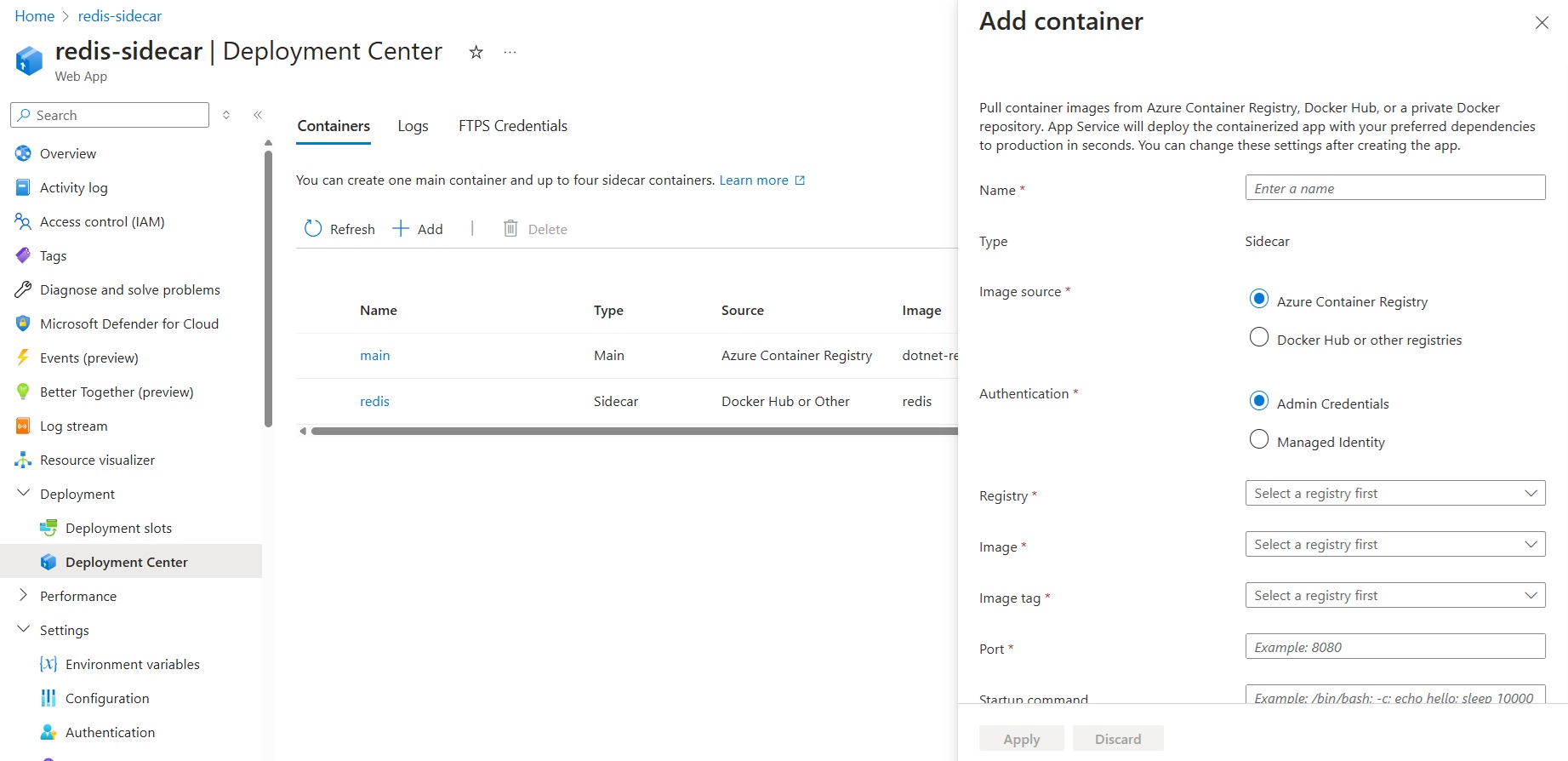
Task: Open the Image dropdown
Action: coord(1395,545)
